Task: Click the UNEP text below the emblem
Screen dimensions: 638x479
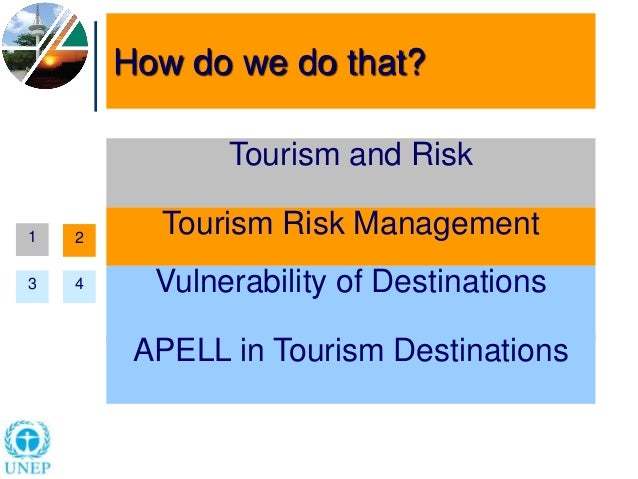Action: pyautogui.click(x=28, y=468)
